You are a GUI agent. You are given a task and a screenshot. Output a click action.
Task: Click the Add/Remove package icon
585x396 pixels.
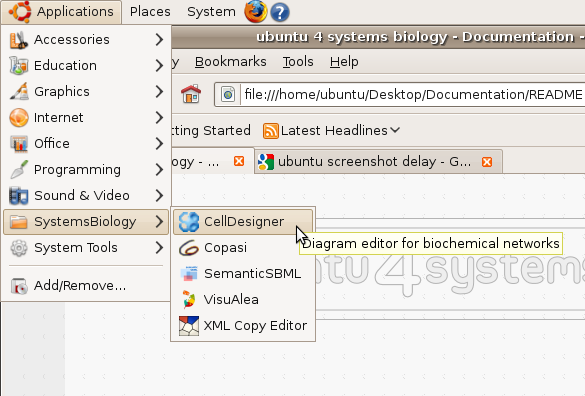click(x=19, y=286)
